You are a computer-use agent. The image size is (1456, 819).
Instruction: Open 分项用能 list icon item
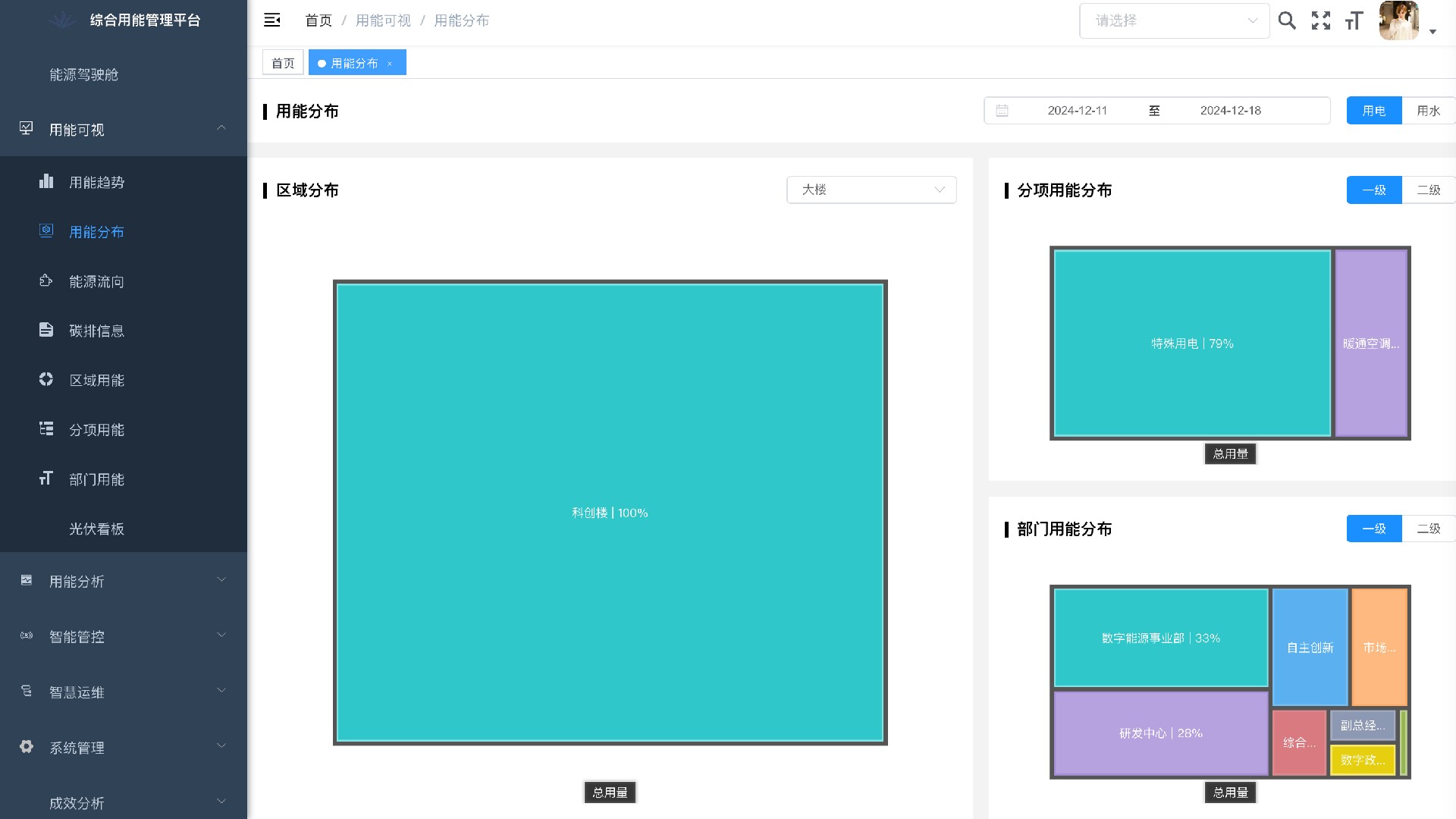coord(96,429)
